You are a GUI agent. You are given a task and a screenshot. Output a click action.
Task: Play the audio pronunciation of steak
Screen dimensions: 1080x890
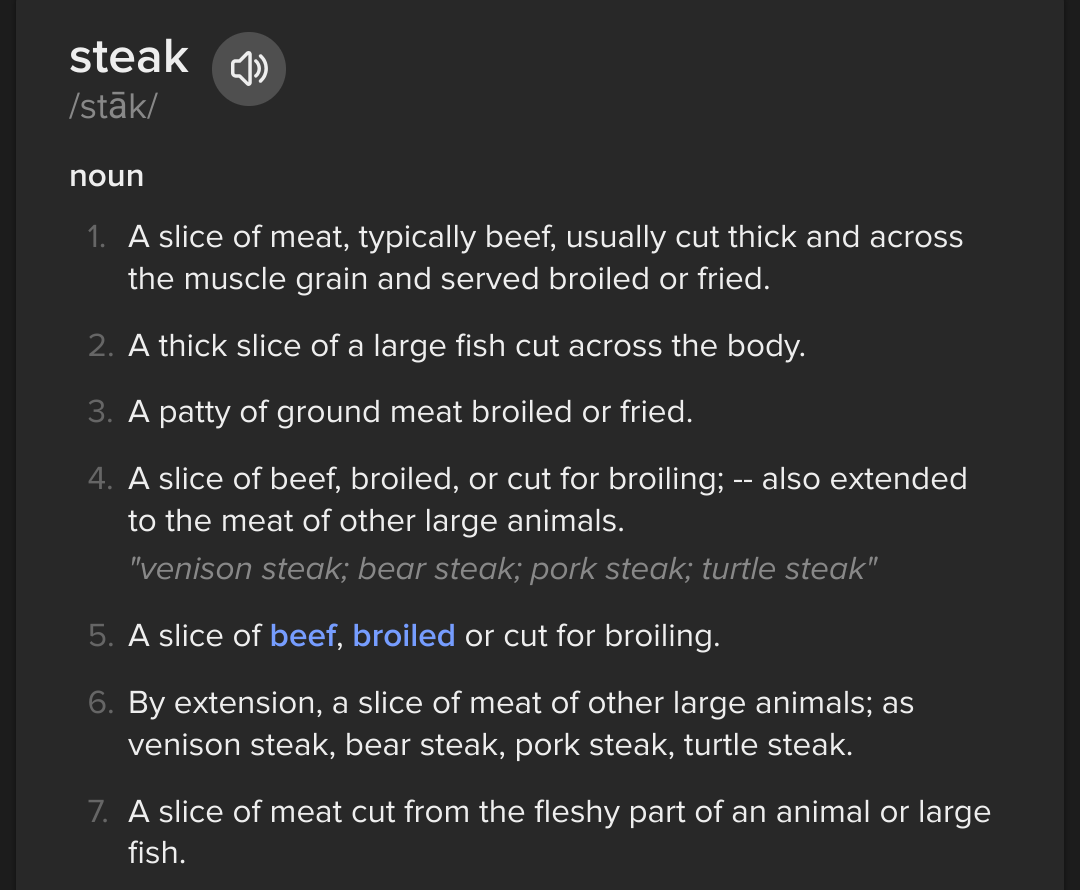249,69
